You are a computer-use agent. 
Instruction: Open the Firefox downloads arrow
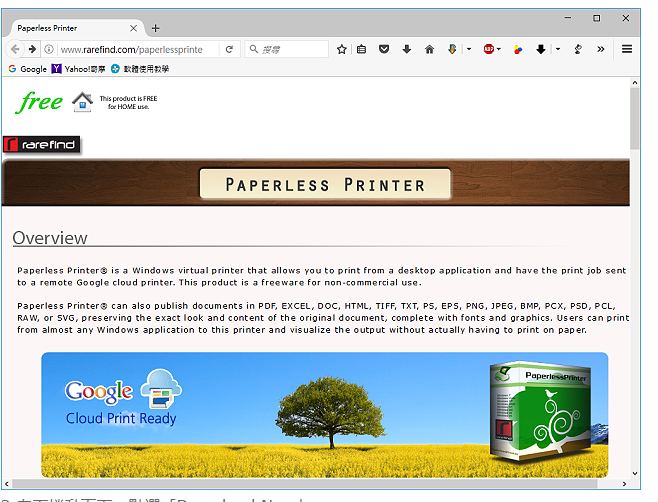point(407,50)
